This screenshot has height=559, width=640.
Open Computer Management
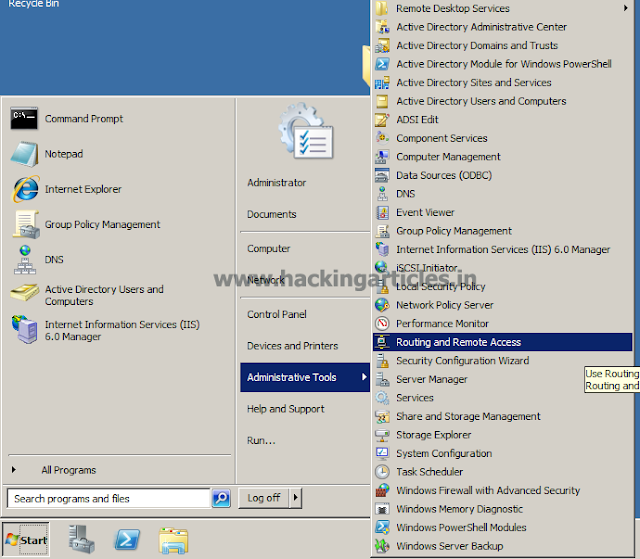click(448, 157)
